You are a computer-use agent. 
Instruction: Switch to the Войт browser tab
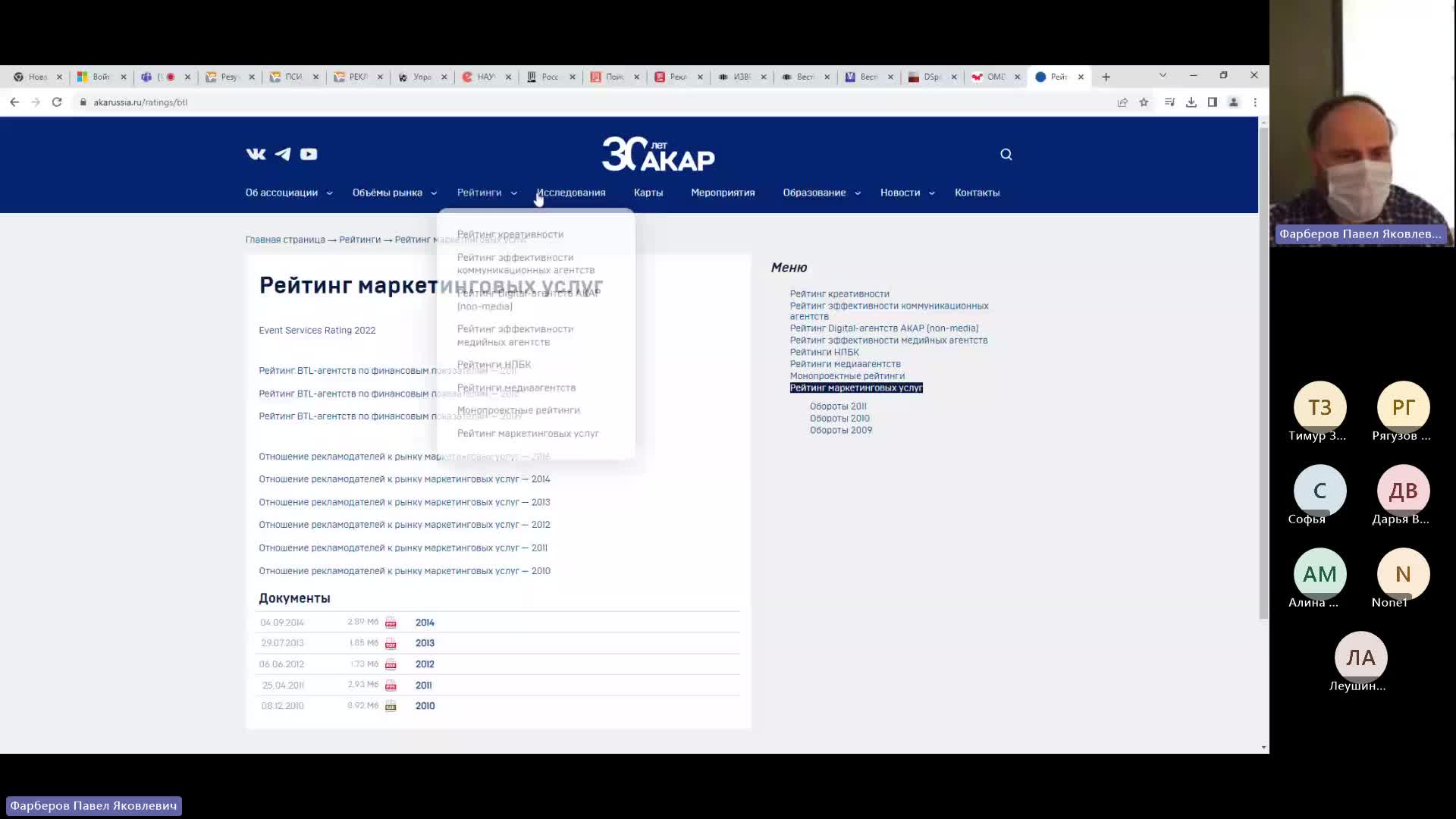tap(101, 77)
